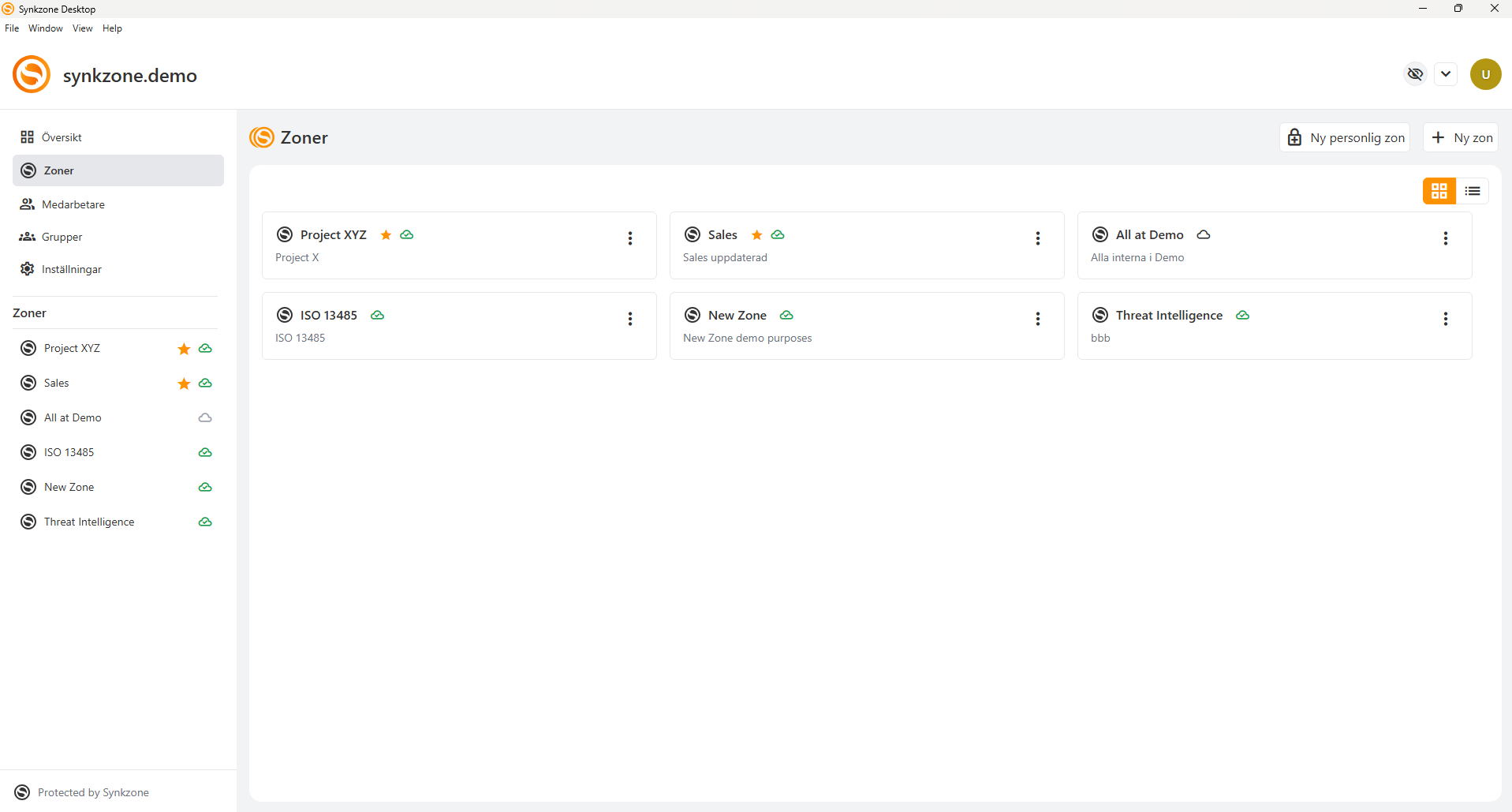
Task: Toggle favorite star on Project XYZ card
Action: point(386,235)
